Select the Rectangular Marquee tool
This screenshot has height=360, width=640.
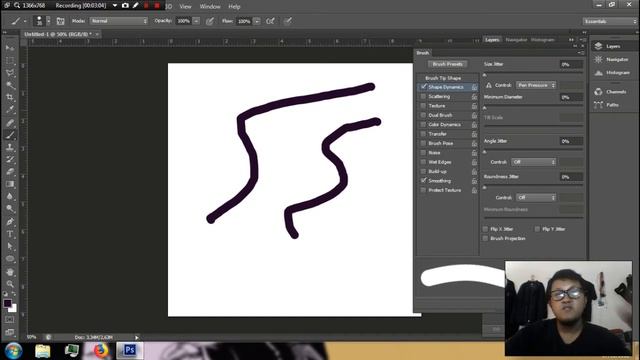pyautogui.click(x=10, y=60)
